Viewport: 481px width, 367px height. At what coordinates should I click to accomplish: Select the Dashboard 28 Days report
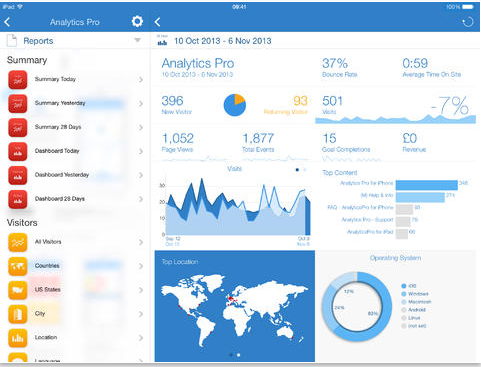click(x=75, y=199)
